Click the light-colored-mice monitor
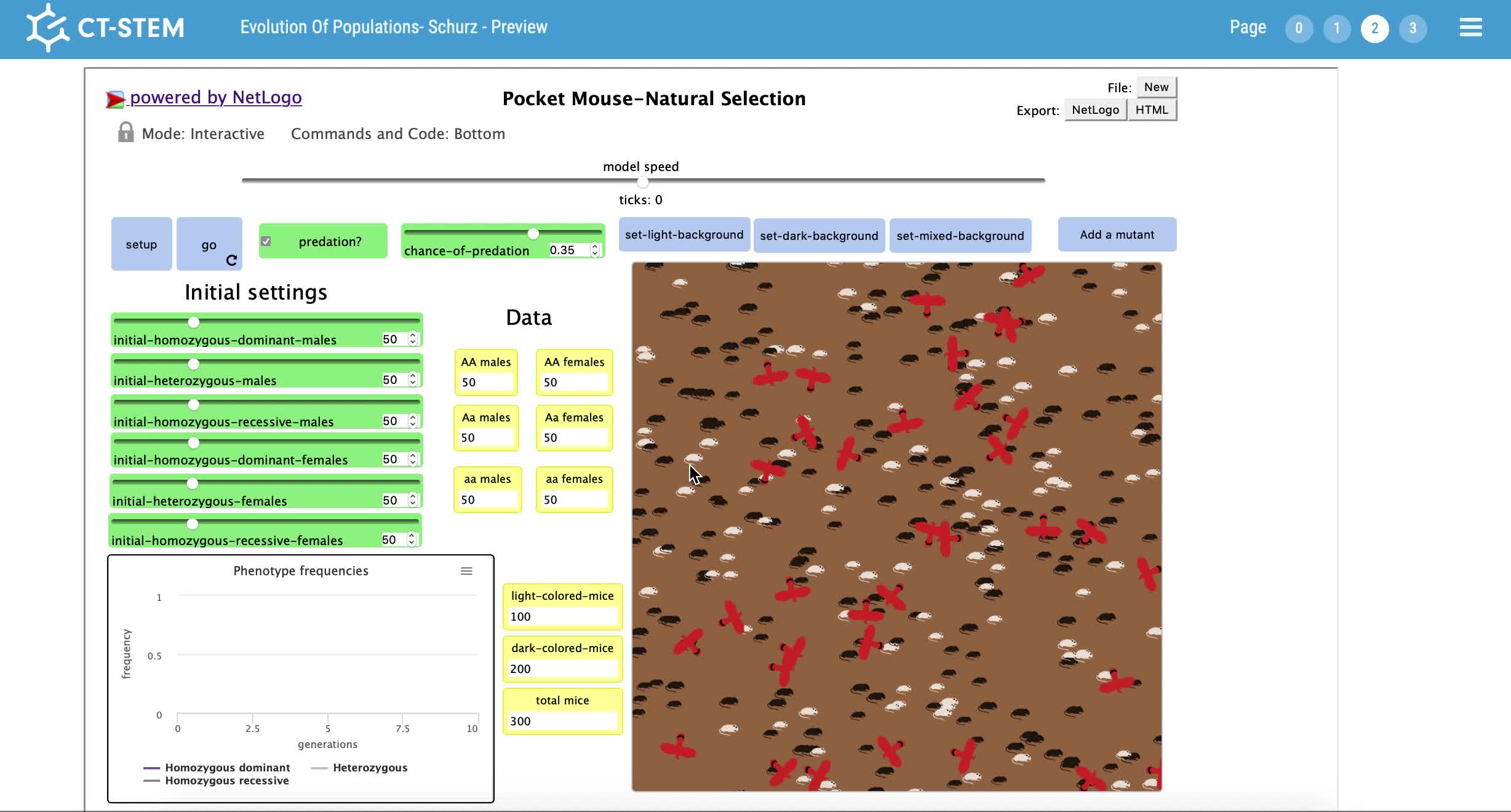 click(562, 606)
